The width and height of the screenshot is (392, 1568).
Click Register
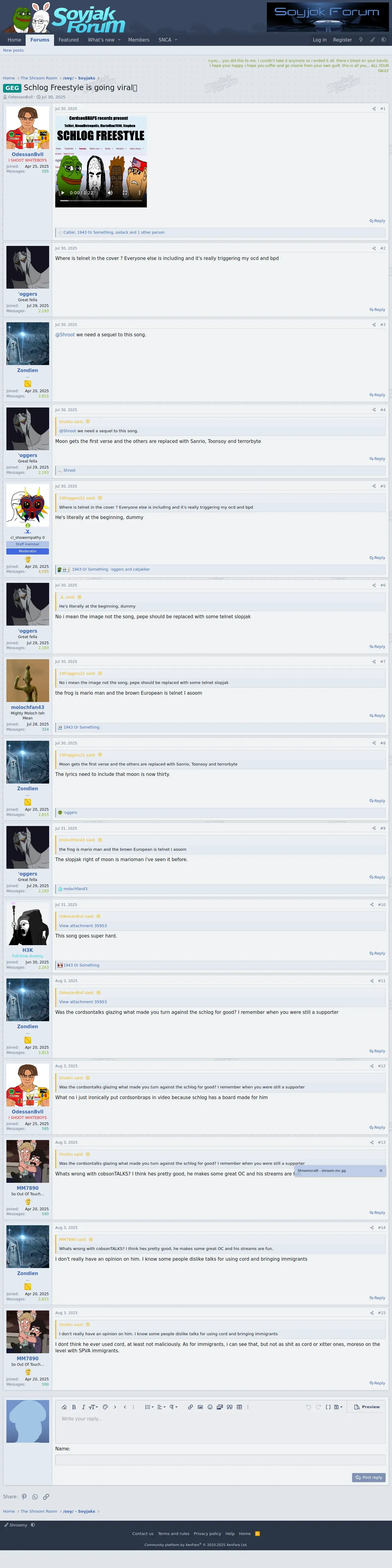[343, 40]
